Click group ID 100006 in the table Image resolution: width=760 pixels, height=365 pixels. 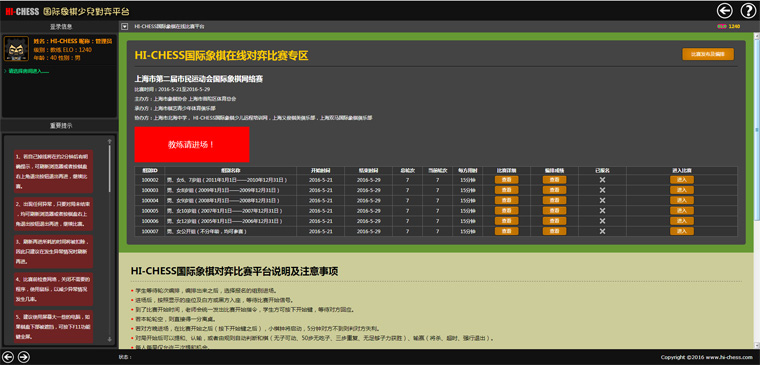point(150,221)
